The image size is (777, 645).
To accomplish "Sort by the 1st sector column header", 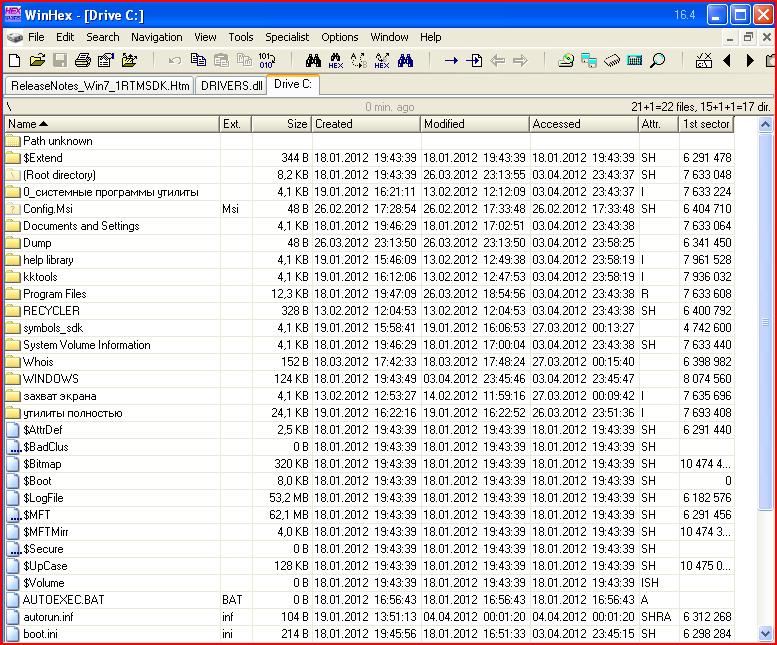I will (707, 124).
